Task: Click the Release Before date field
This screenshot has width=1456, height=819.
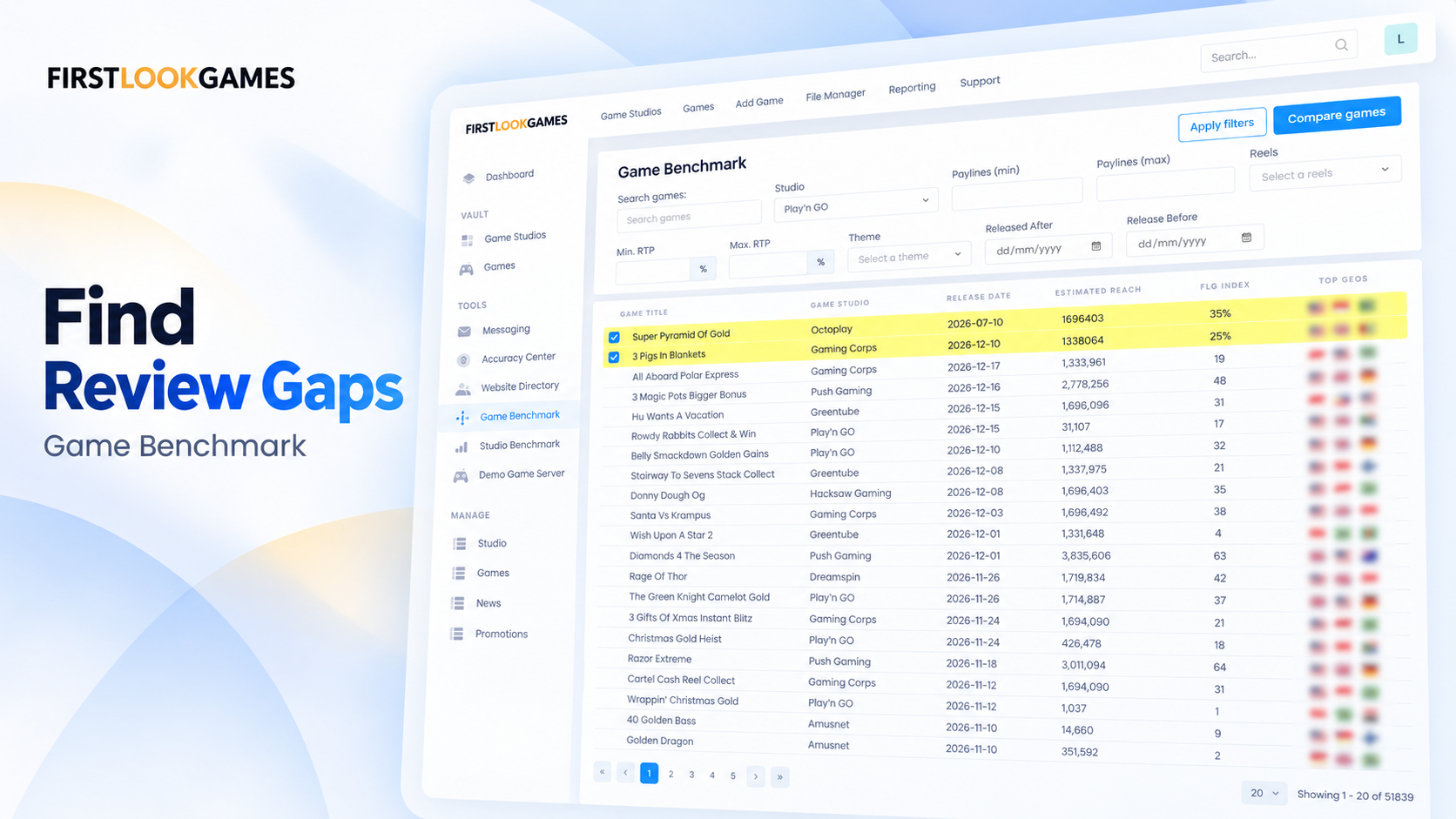Action: 1194,240
